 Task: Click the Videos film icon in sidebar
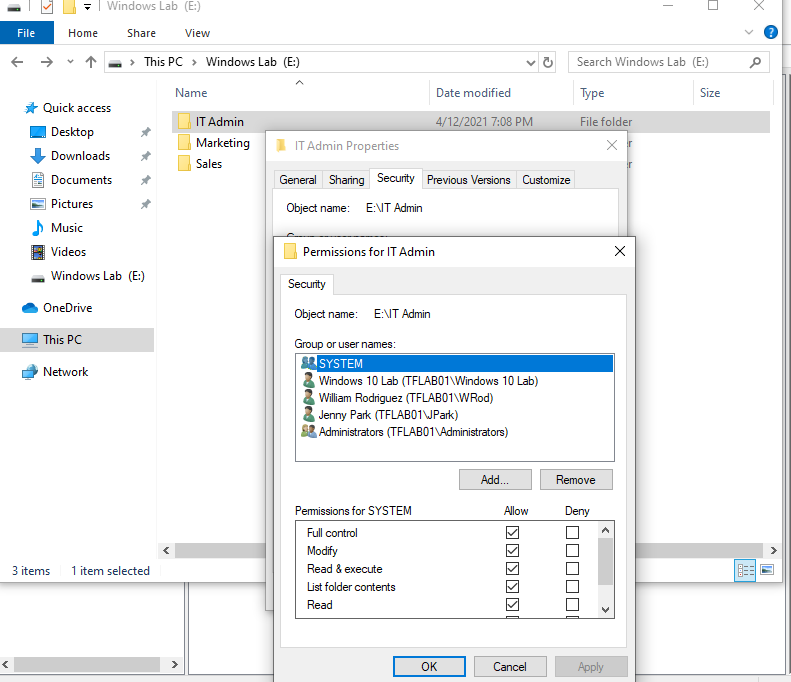(38, 252)
